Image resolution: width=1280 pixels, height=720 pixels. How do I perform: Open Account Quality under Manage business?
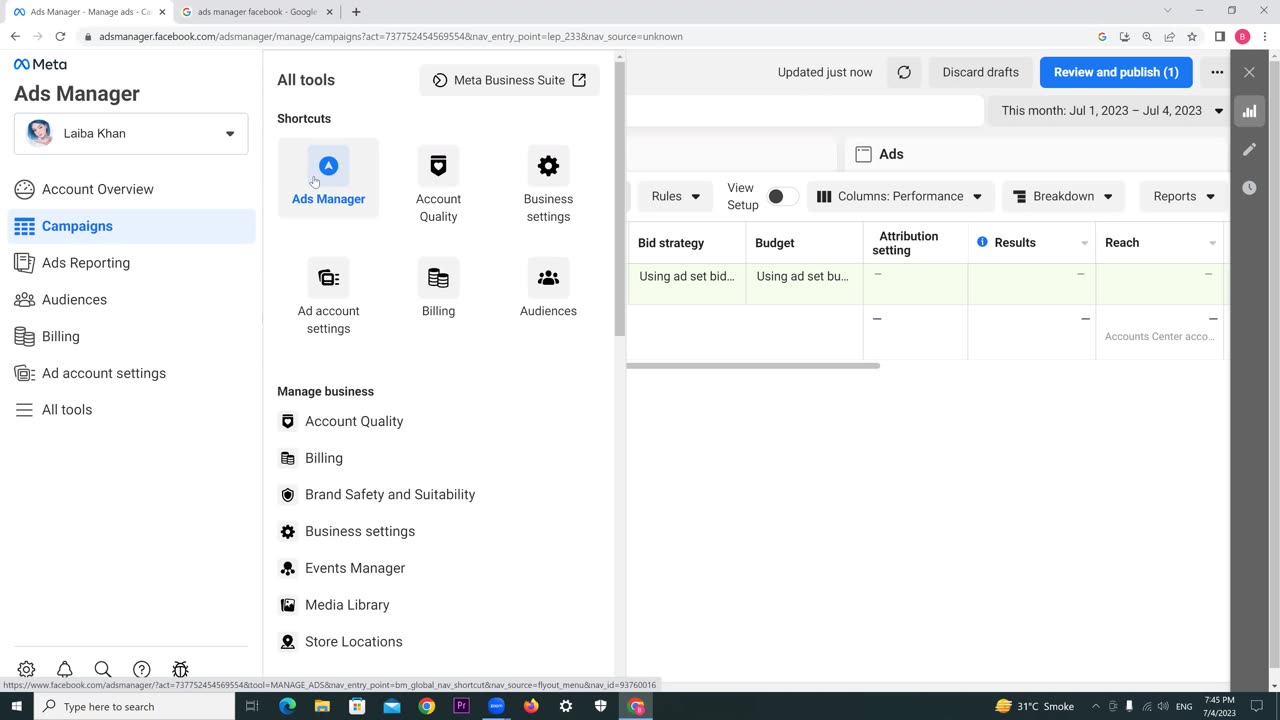354,421
